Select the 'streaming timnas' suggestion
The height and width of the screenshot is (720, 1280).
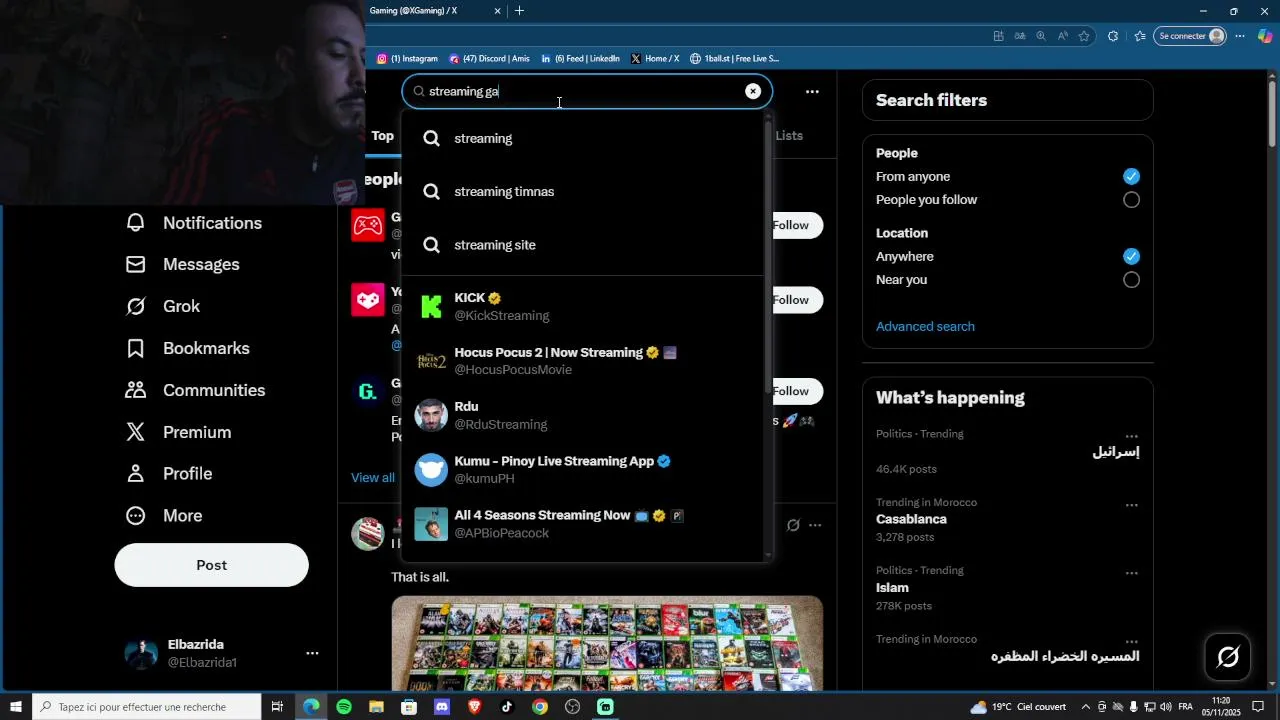click(583, 191)
